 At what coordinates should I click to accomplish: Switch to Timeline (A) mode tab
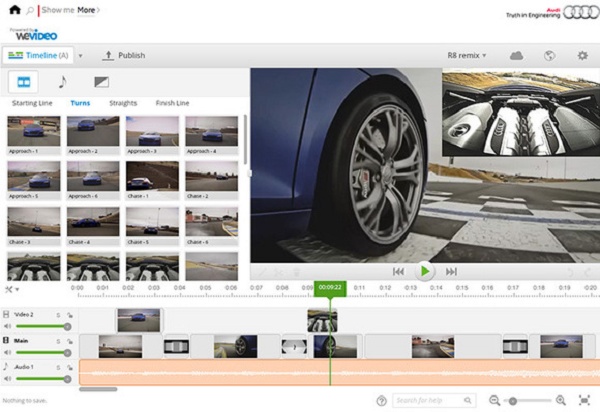click(38, 55)
